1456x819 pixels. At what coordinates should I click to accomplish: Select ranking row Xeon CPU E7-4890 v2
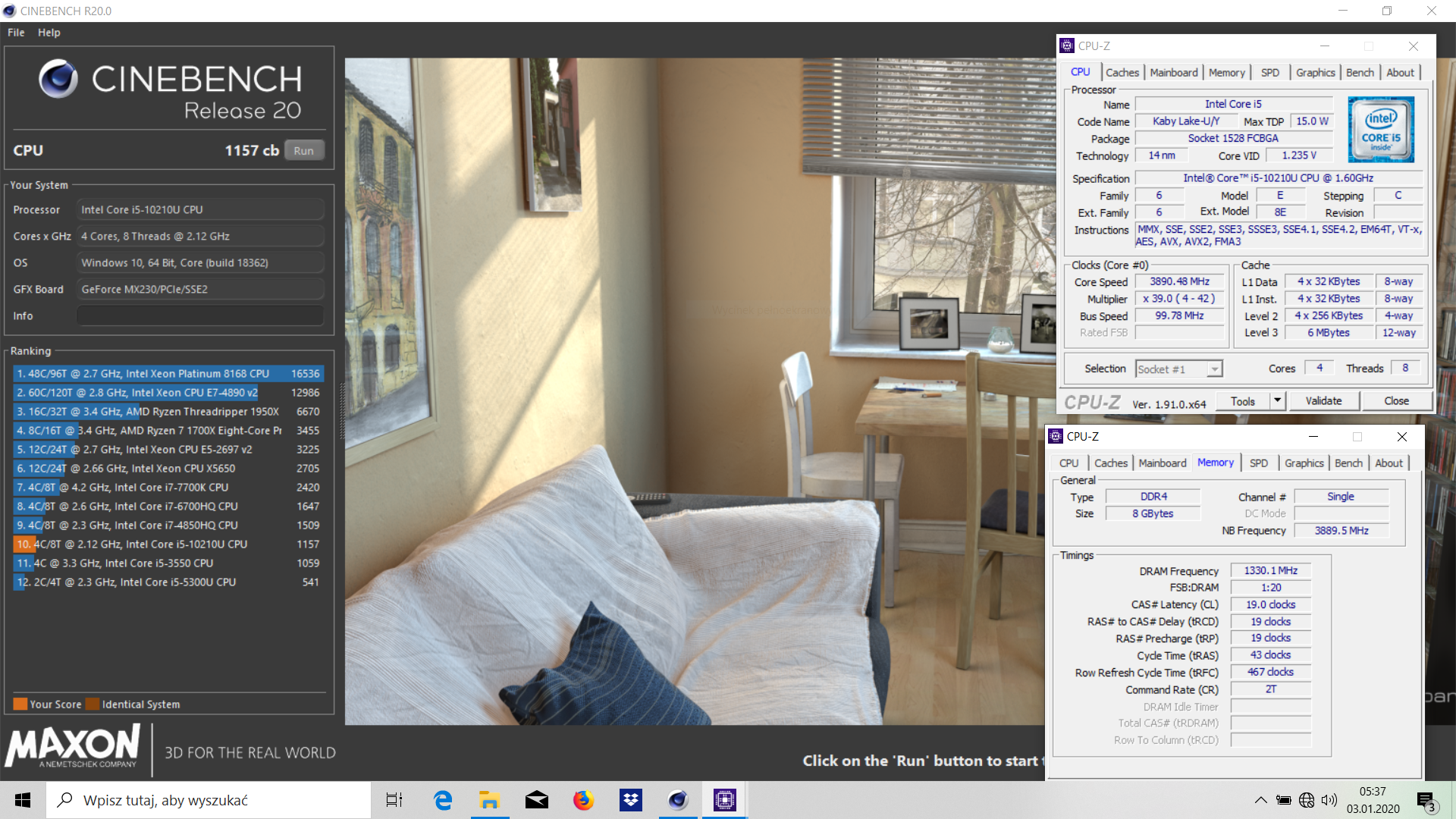[x=168, y=392]
